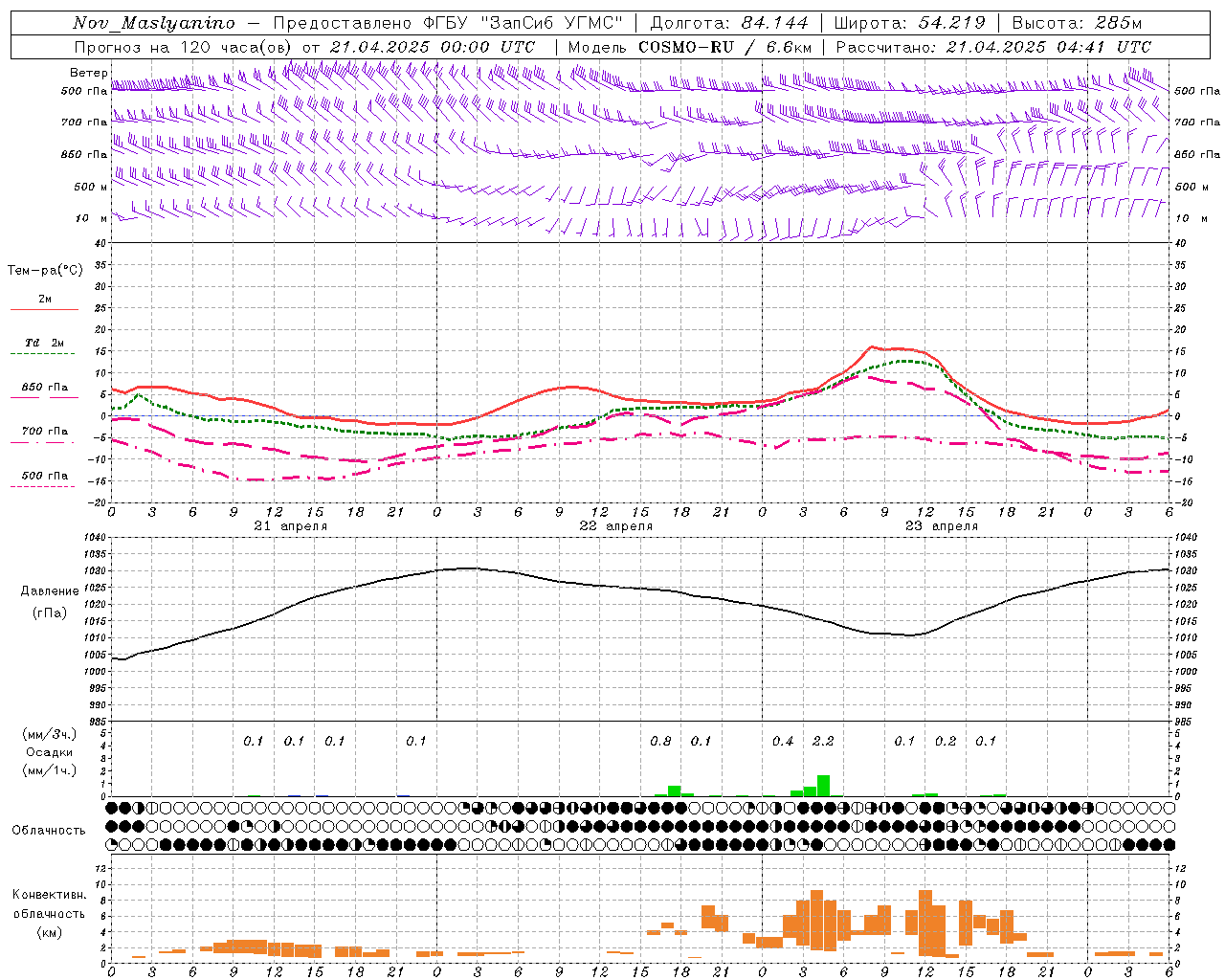The height and width of the screenshot is (980, 1225).
Task: Click the 23 апреля date label
Action: pos(942,526)
